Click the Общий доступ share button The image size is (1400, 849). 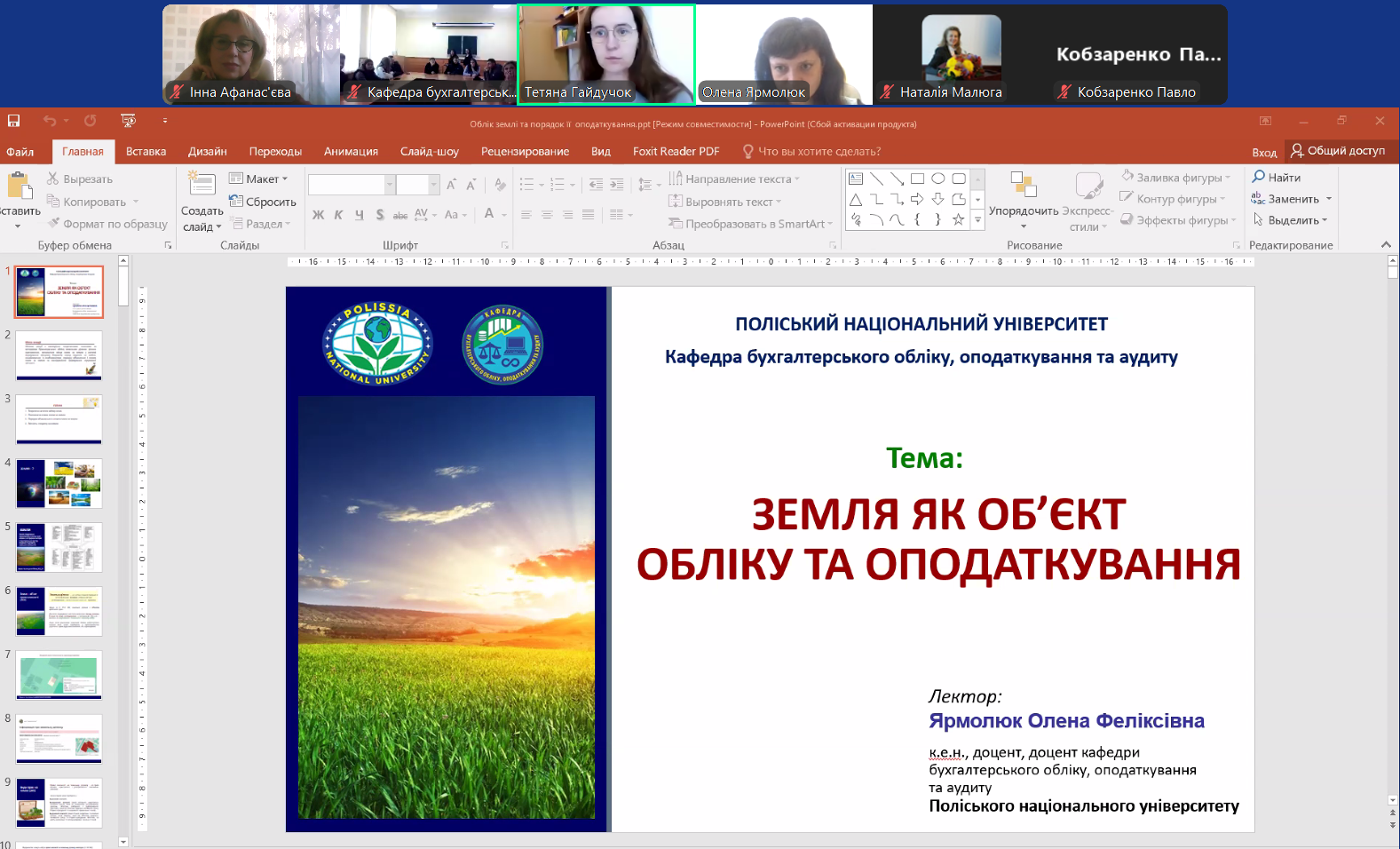pos(1338,151)
